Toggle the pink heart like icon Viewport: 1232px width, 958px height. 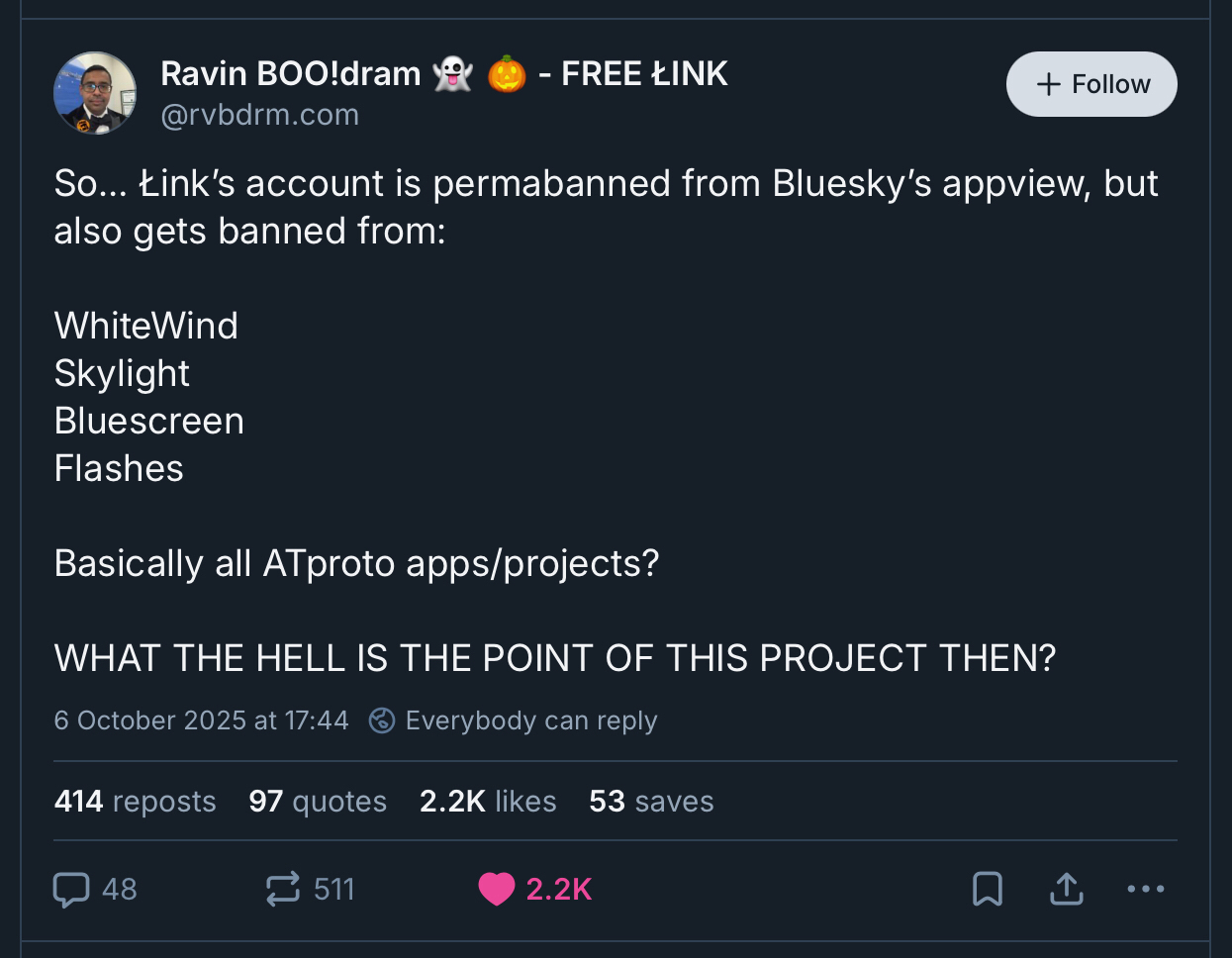(497, 890)
